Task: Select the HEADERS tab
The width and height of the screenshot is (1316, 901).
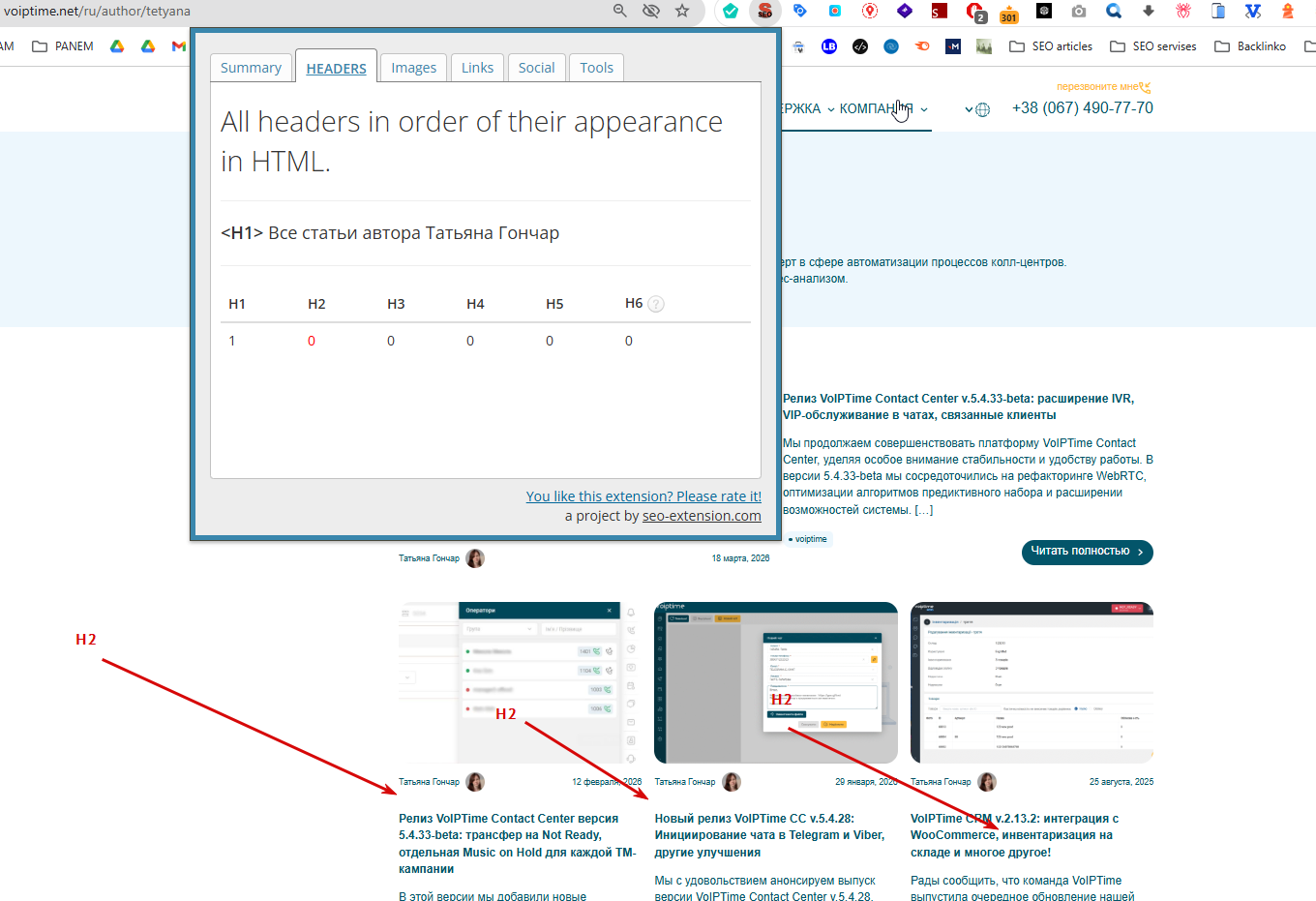Action: point(336,68)
